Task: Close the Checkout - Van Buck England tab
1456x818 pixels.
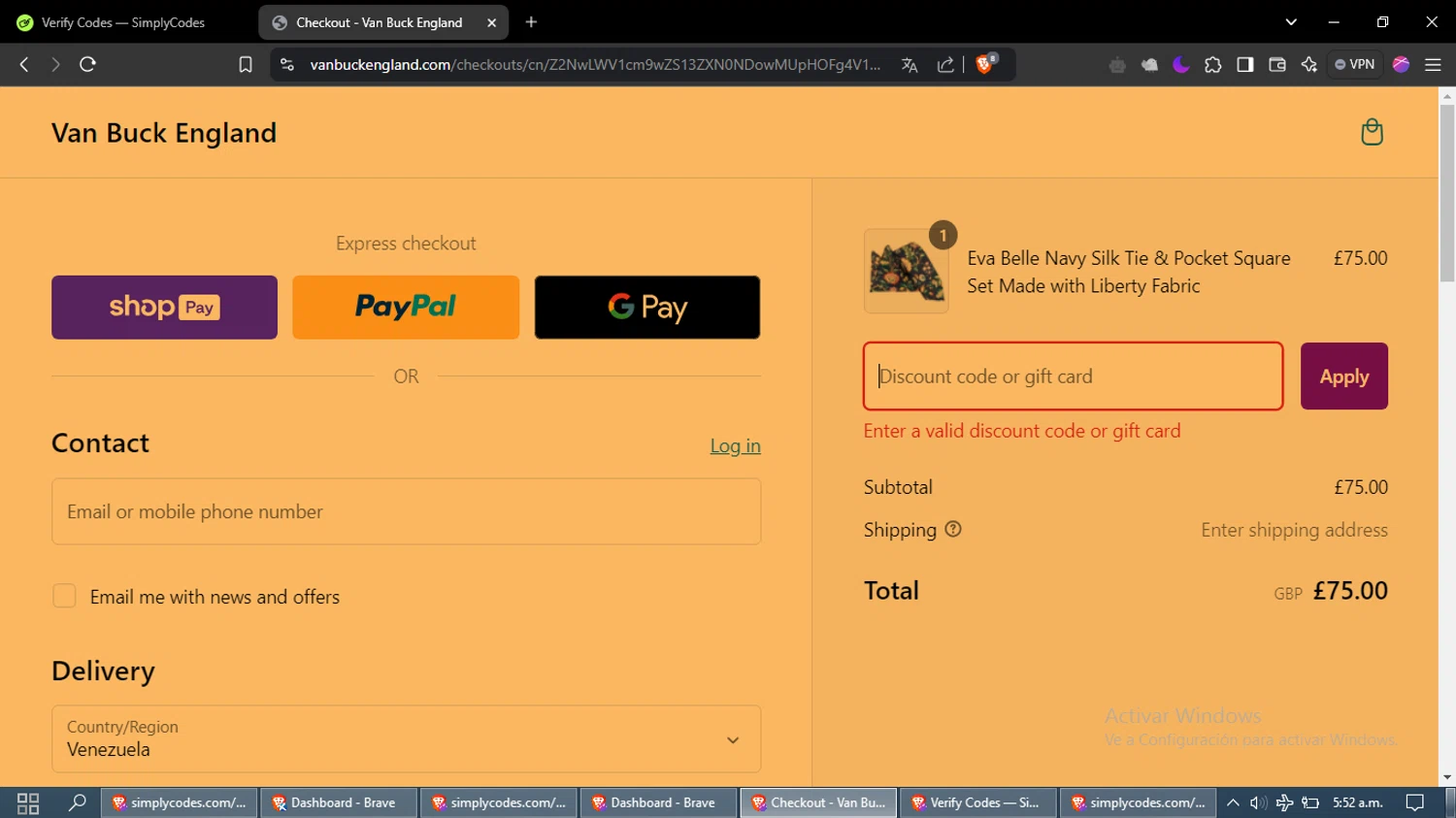Action: 491,22
